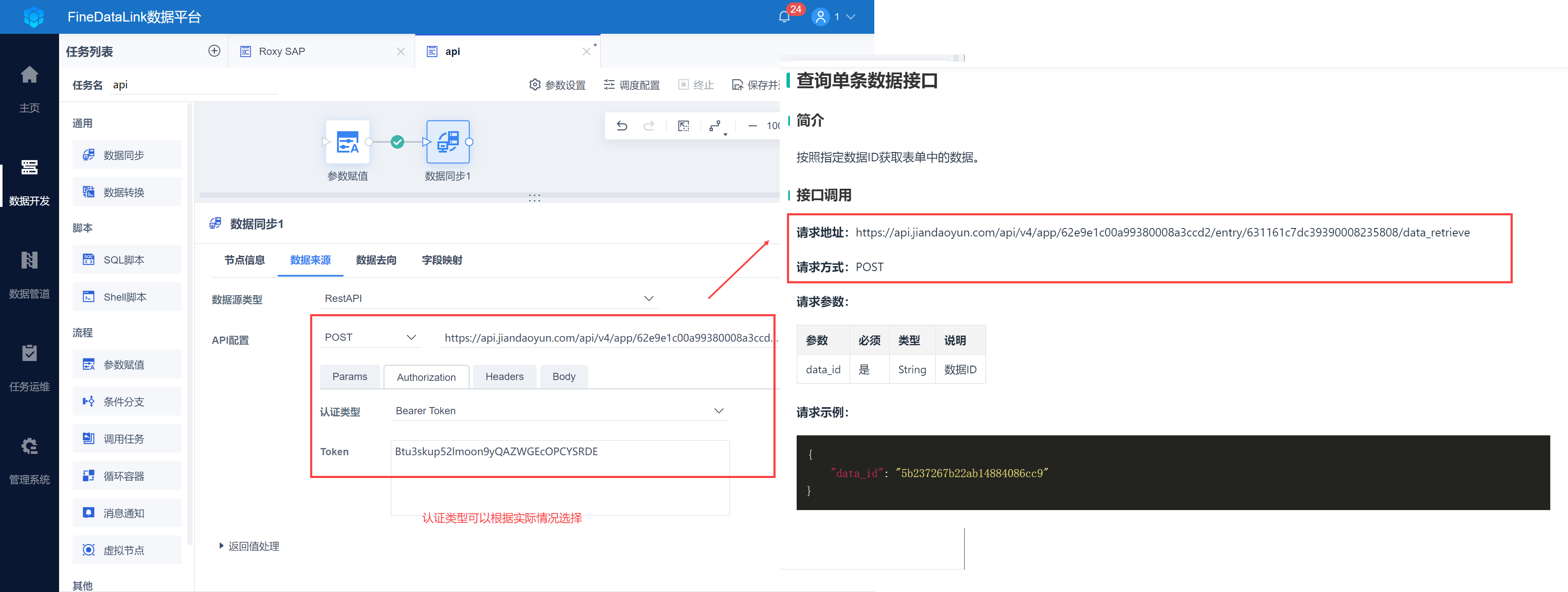Screen dimensions: 1568x592
Task: Select the 数据同步1 node on canvas
Action: click(447, 143)
